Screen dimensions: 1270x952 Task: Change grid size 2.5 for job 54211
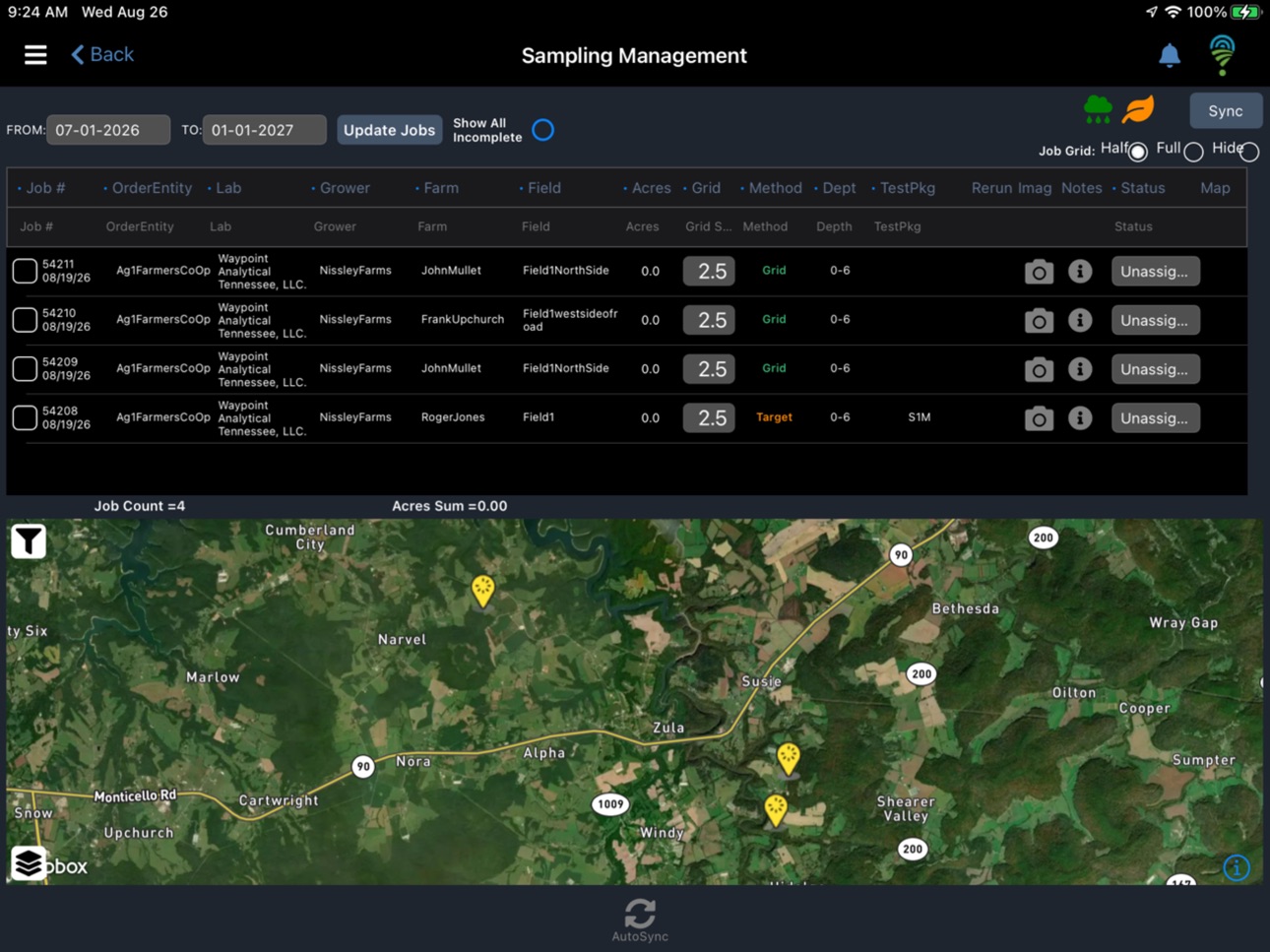click(x=709, y=271)
